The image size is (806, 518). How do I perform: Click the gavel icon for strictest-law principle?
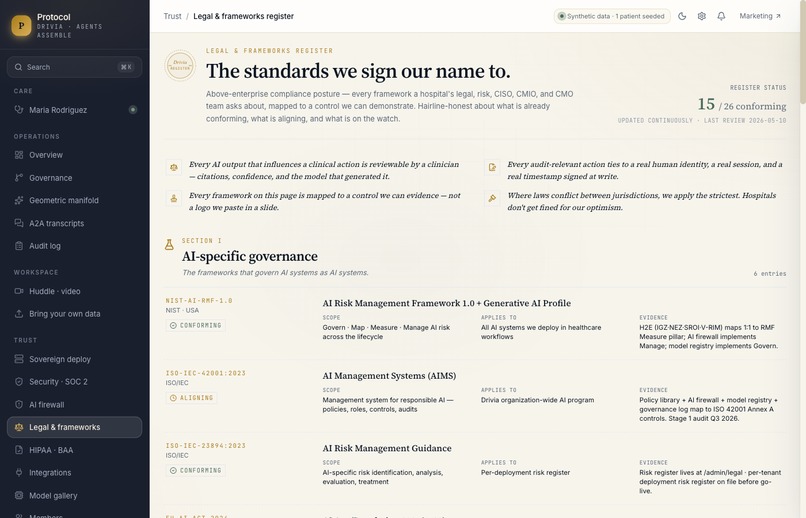tap(492, 198)
